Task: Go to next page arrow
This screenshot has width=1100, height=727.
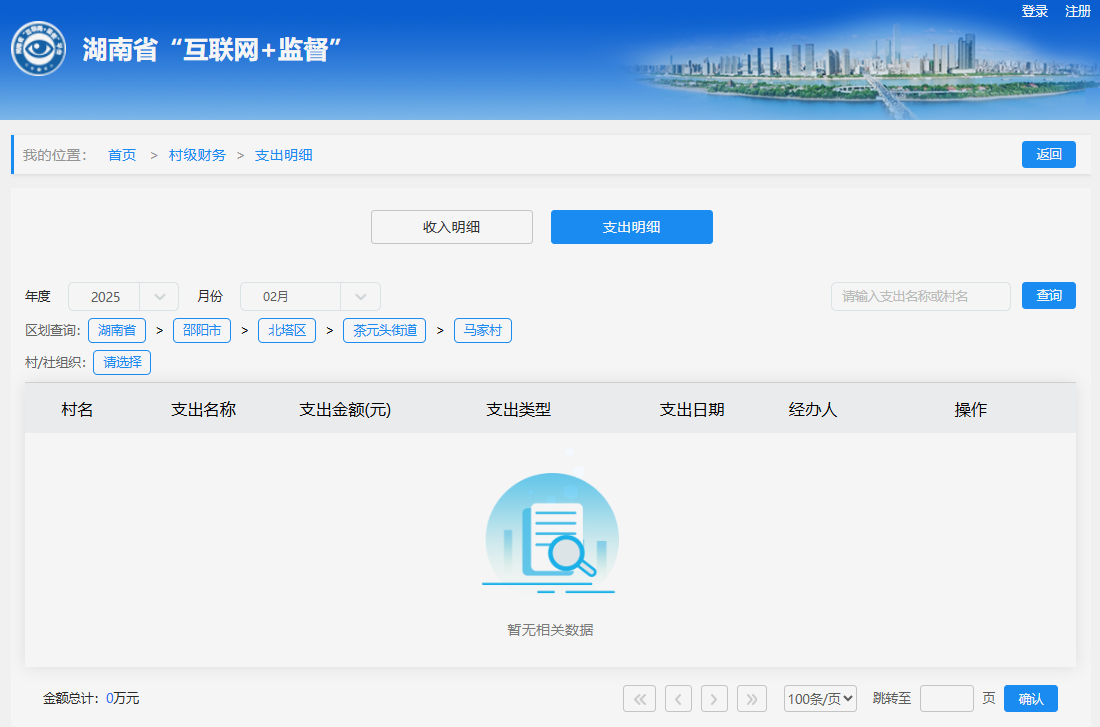Action: pyautogui.click(x=714, y=698)
